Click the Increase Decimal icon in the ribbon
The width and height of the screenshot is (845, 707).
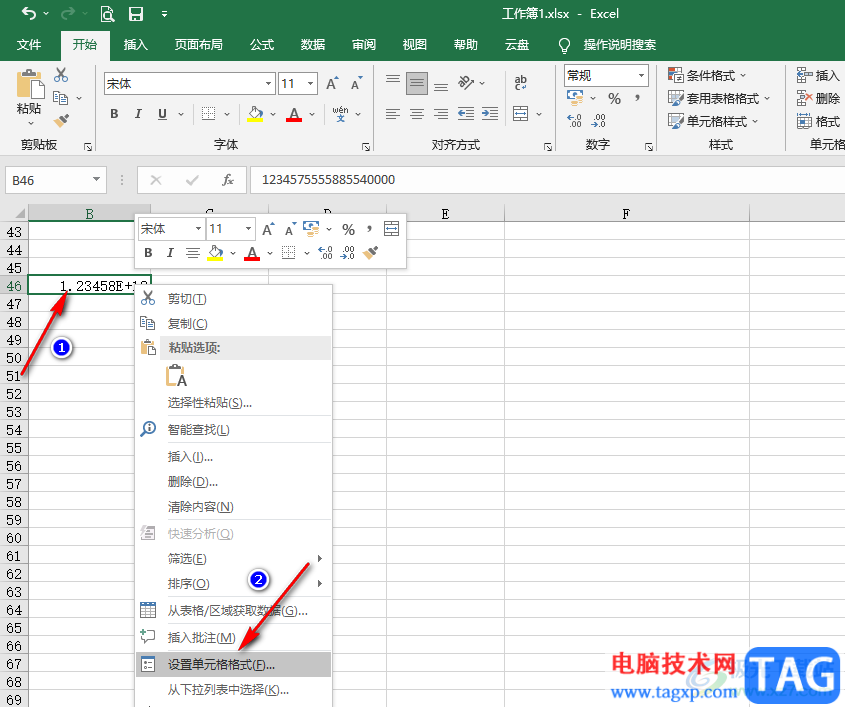574,121
